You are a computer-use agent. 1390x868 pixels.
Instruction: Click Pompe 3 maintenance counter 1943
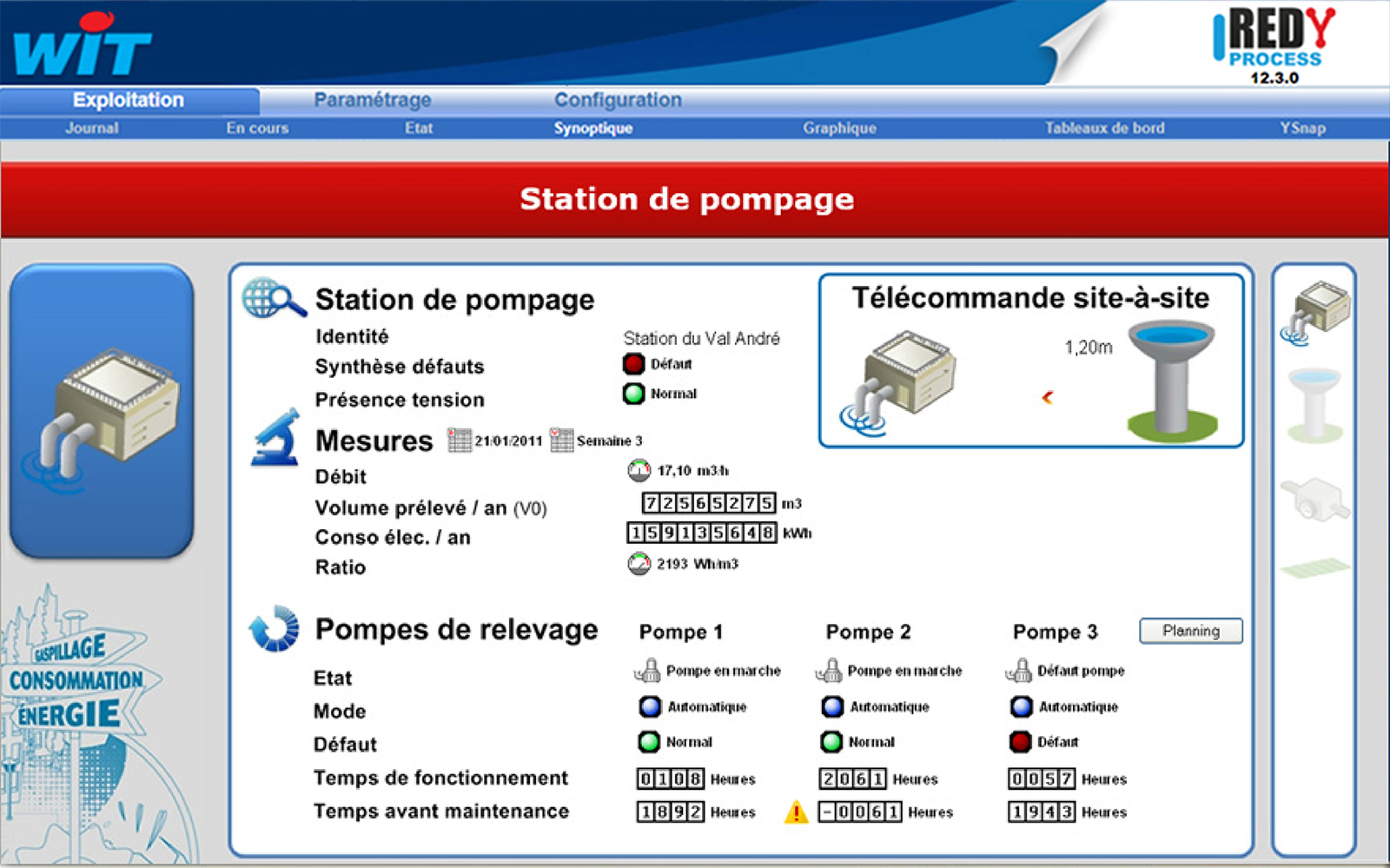point(1042,812)
